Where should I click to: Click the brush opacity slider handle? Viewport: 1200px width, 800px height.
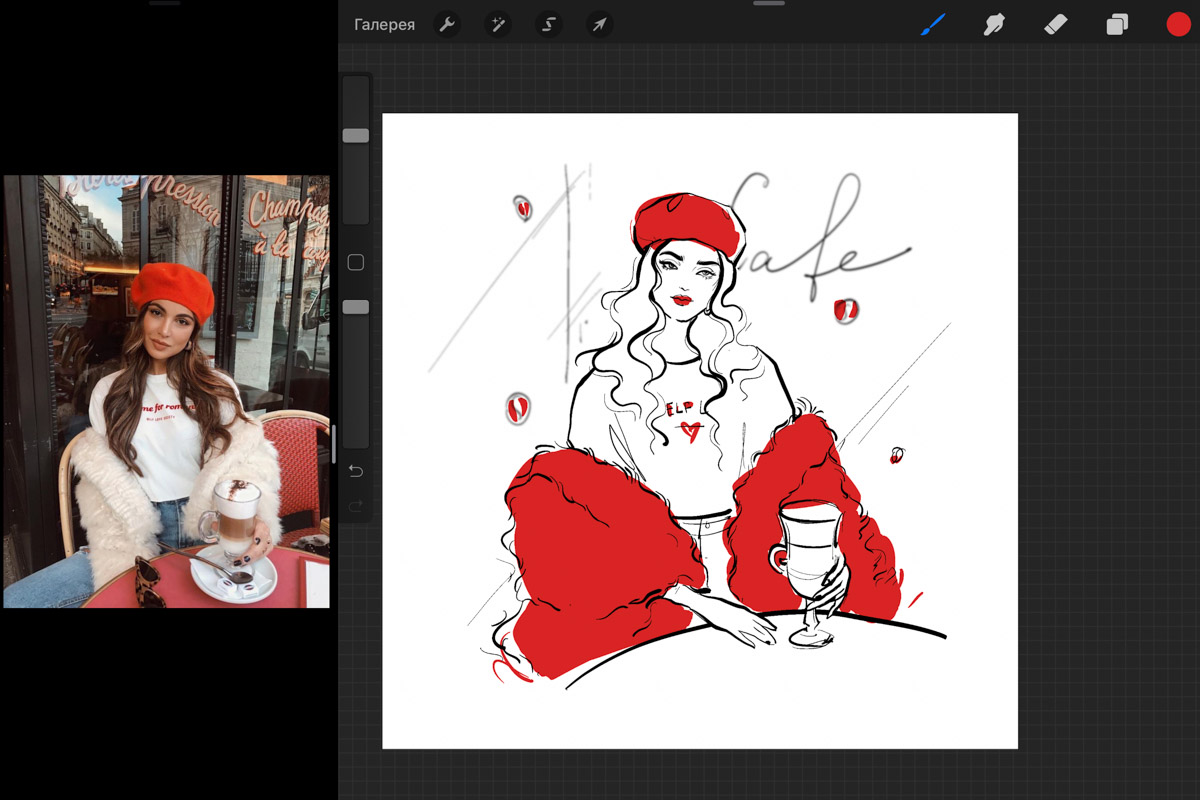click(x=356, y=307)
